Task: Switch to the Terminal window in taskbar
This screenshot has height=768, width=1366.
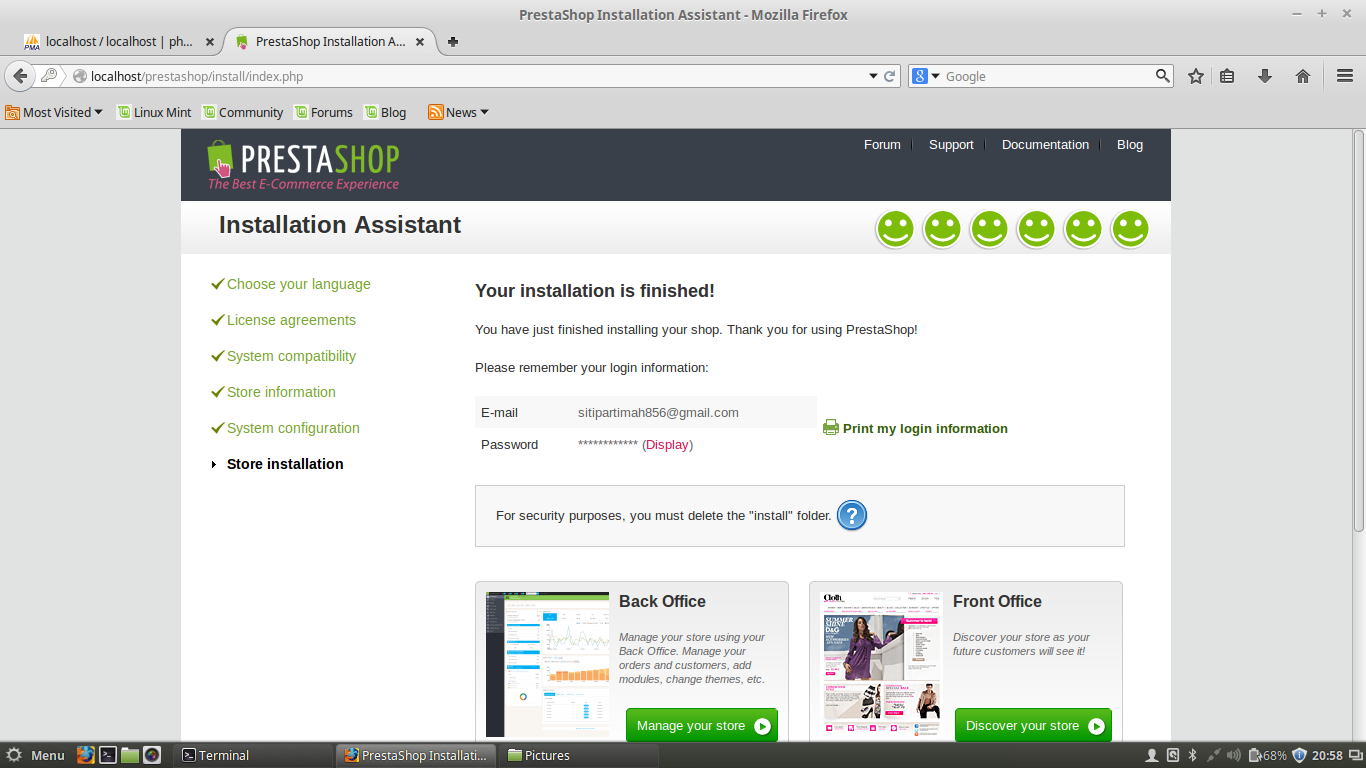Action: tap(254, 755)
